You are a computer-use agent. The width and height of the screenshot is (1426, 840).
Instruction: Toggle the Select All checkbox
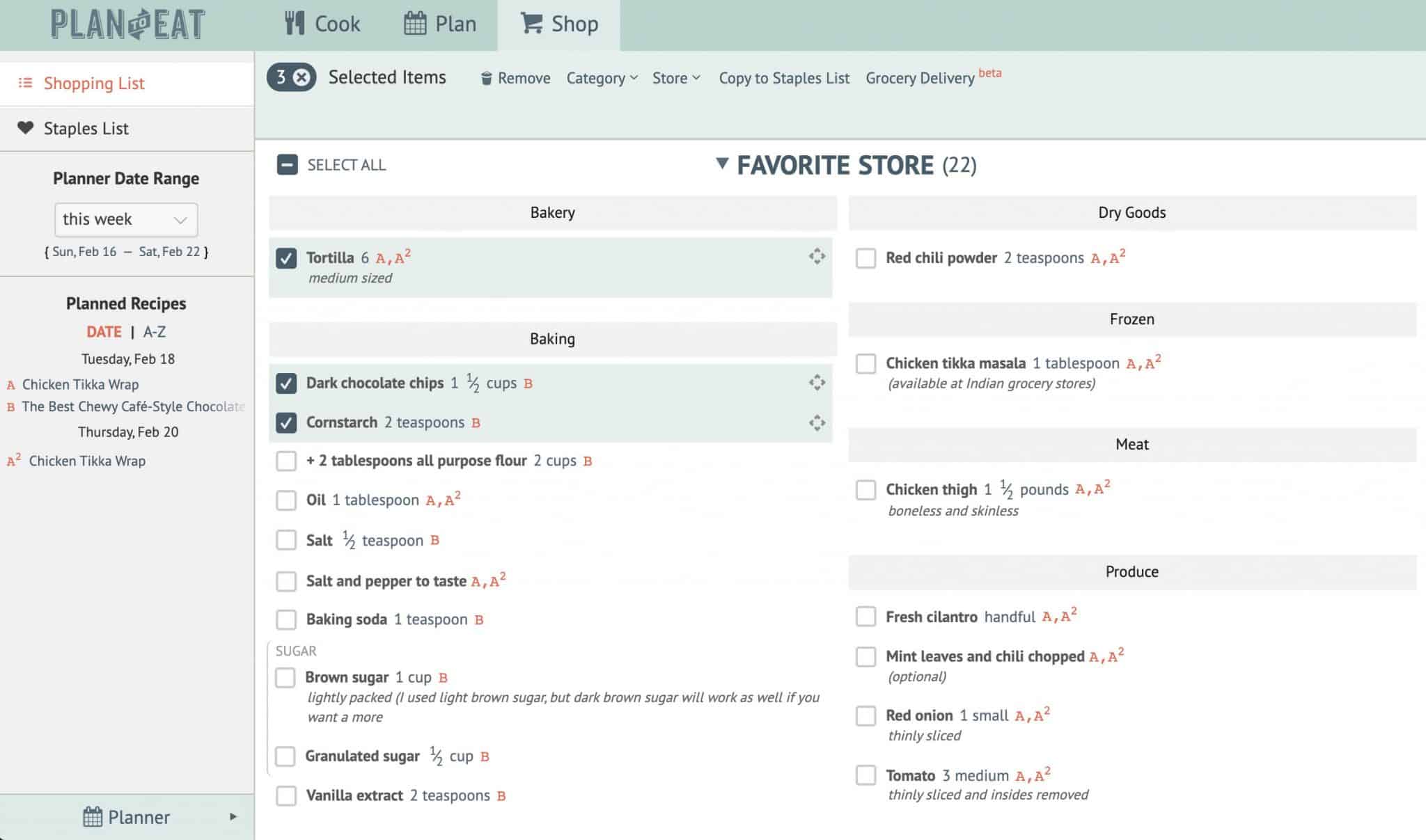tap(287, 165)
